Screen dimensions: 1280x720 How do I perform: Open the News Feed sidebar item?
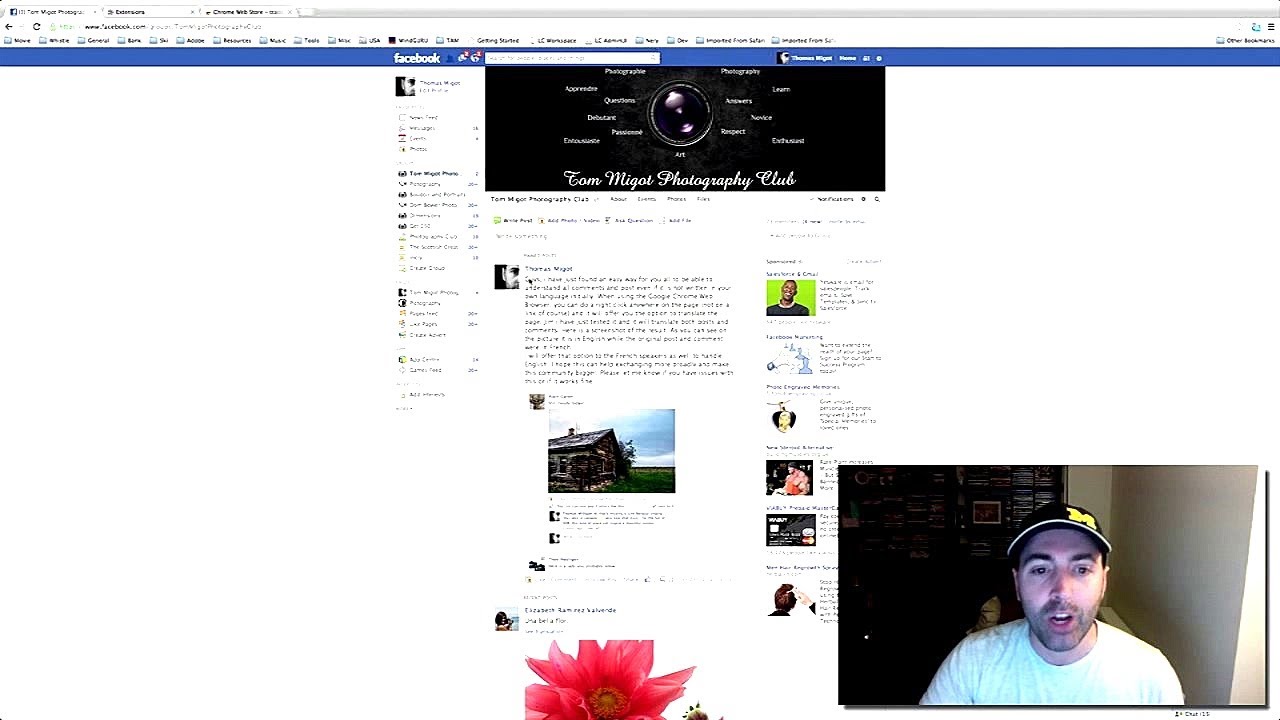coord(423,118)
